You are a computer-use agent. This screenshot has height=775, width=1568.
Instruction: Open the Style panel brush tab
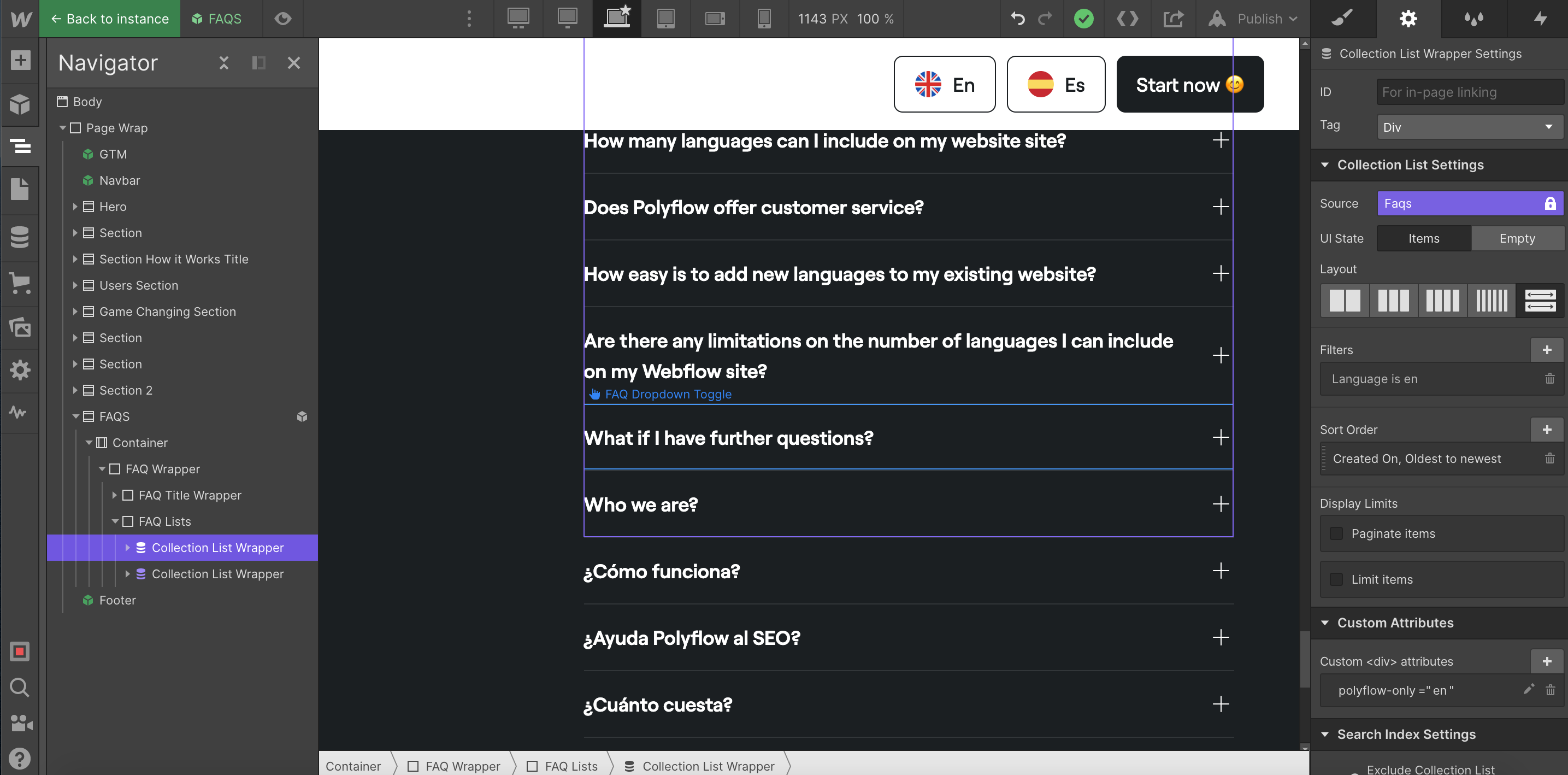(1343, 18)
